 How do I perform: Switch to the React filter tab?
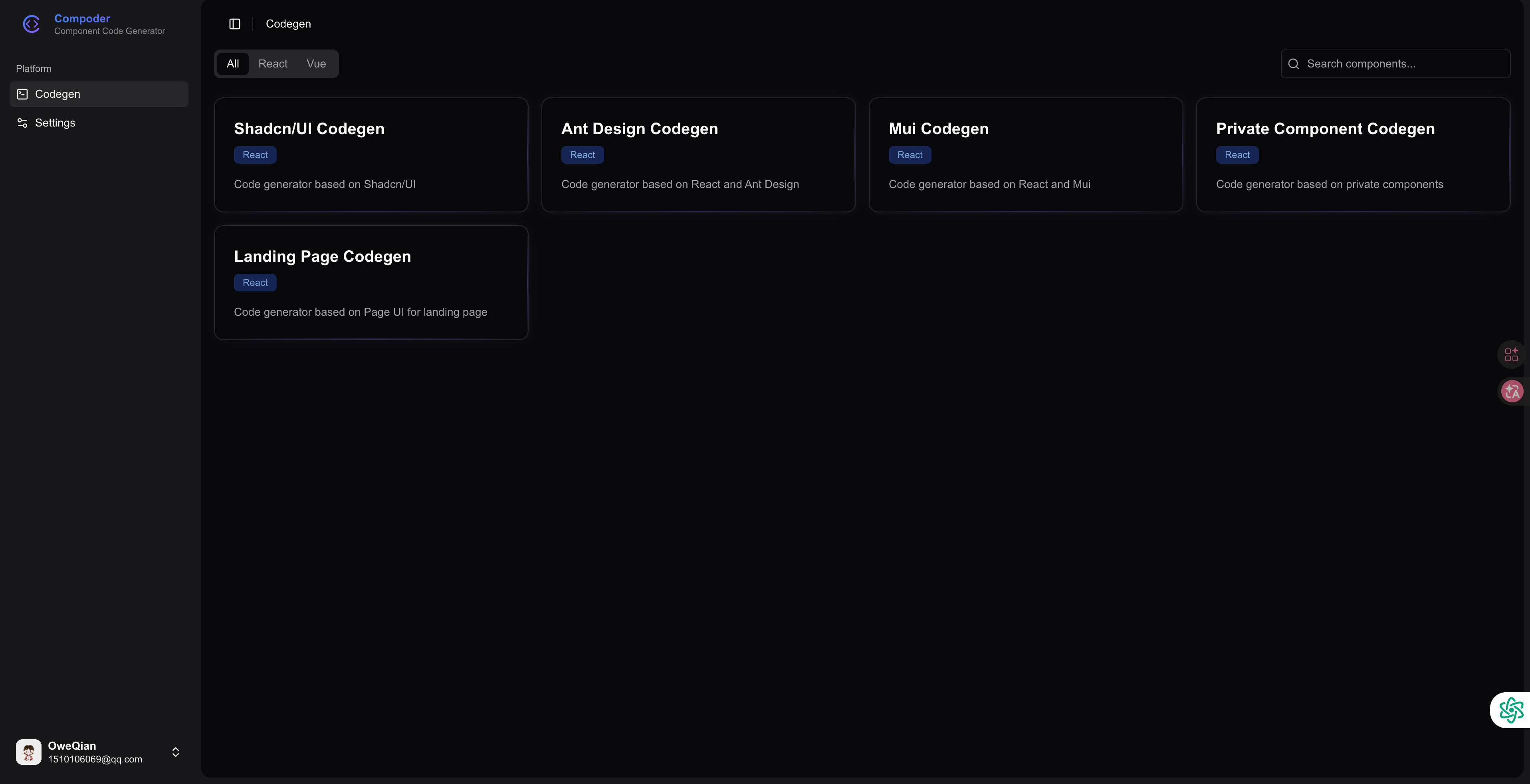tap(273, 63)
